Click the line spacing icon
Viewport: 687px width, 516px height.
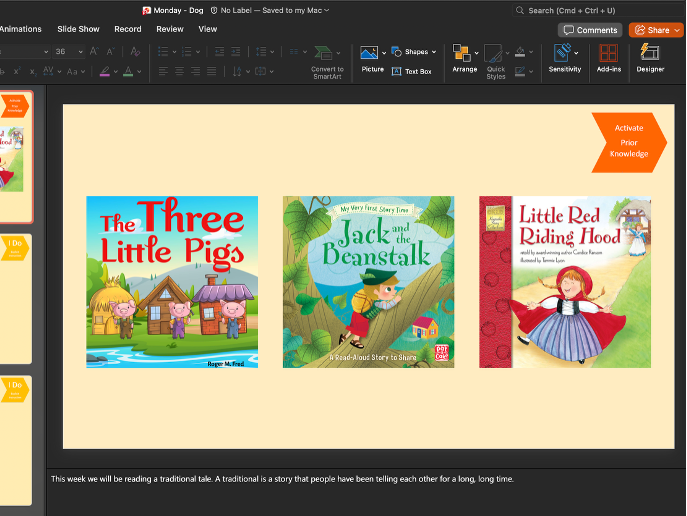point(261,52)
